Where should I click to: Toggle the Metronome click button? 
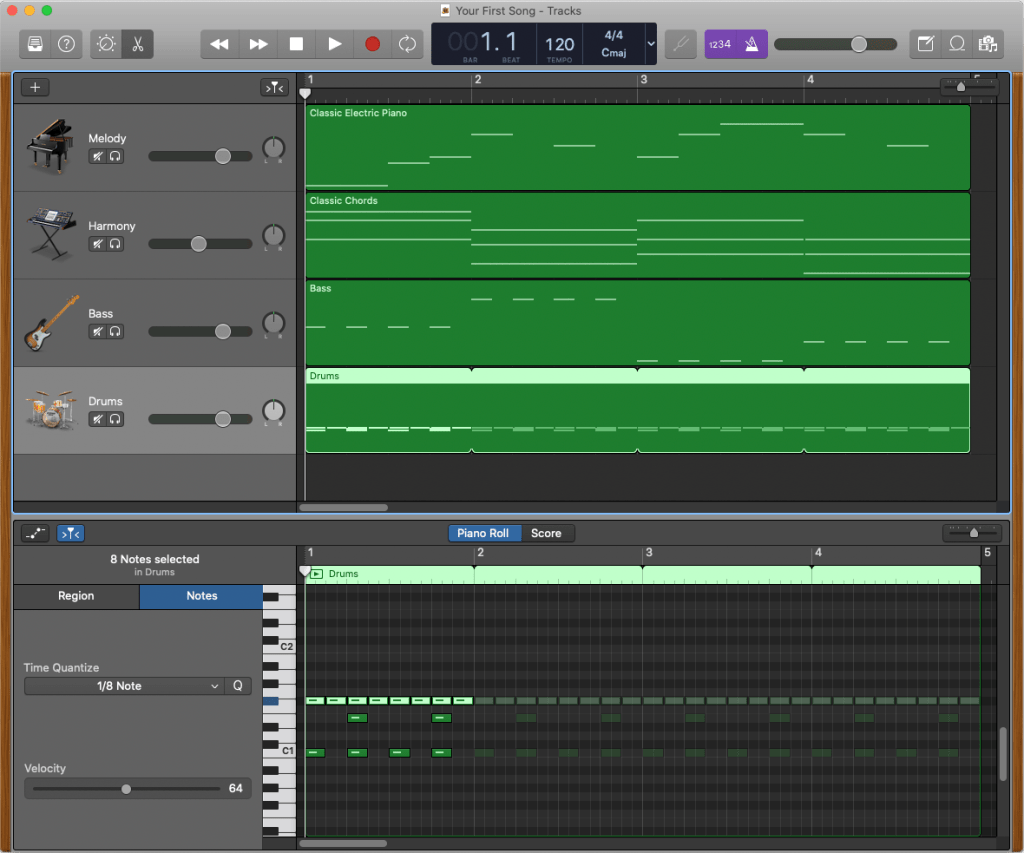click(x=751, y=44)
